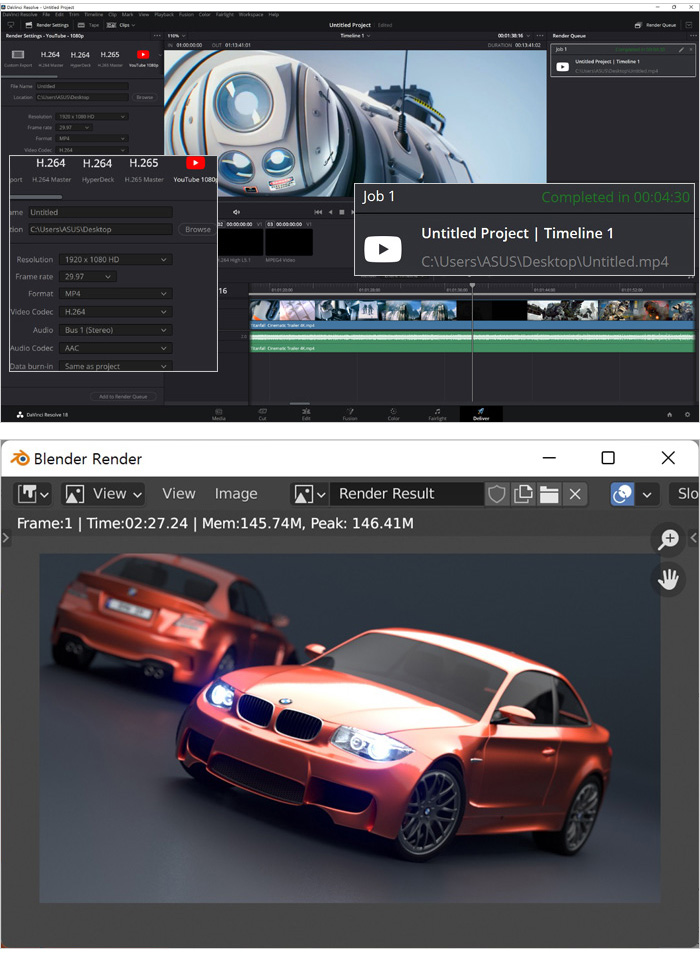Toggle the Tape panel button
The height and width of the screenshot is (955, 700).
(88, 25)
